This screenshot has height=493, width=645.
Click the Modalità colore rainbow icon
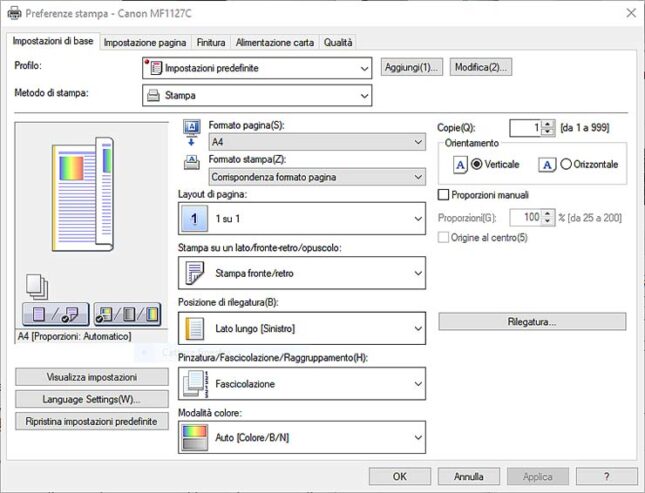click(x=191, y=438)
